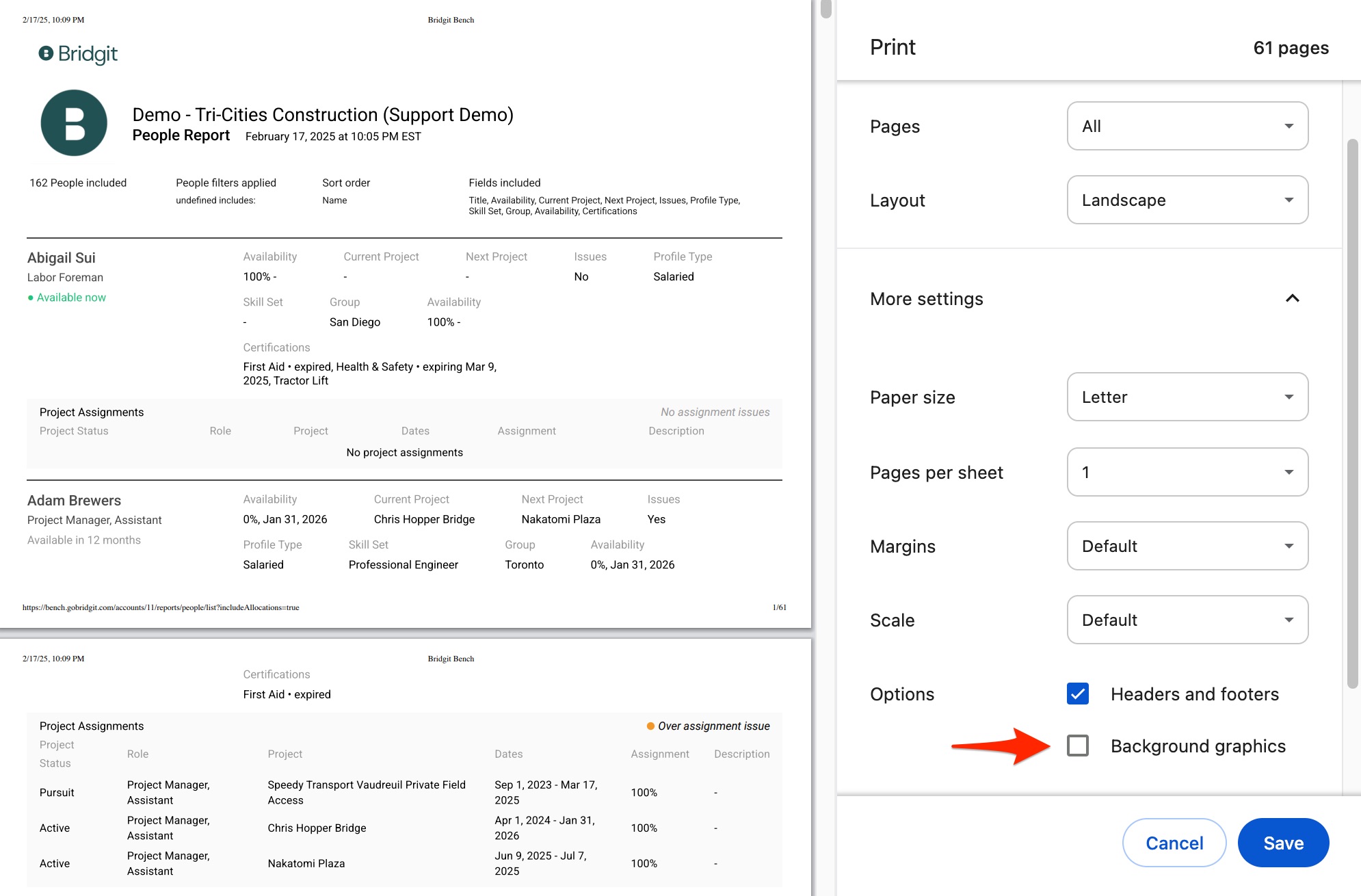The width and height of the screenshot is (1361, 896).
Task: Click the Sort order Name value
Action: point(334,200)
